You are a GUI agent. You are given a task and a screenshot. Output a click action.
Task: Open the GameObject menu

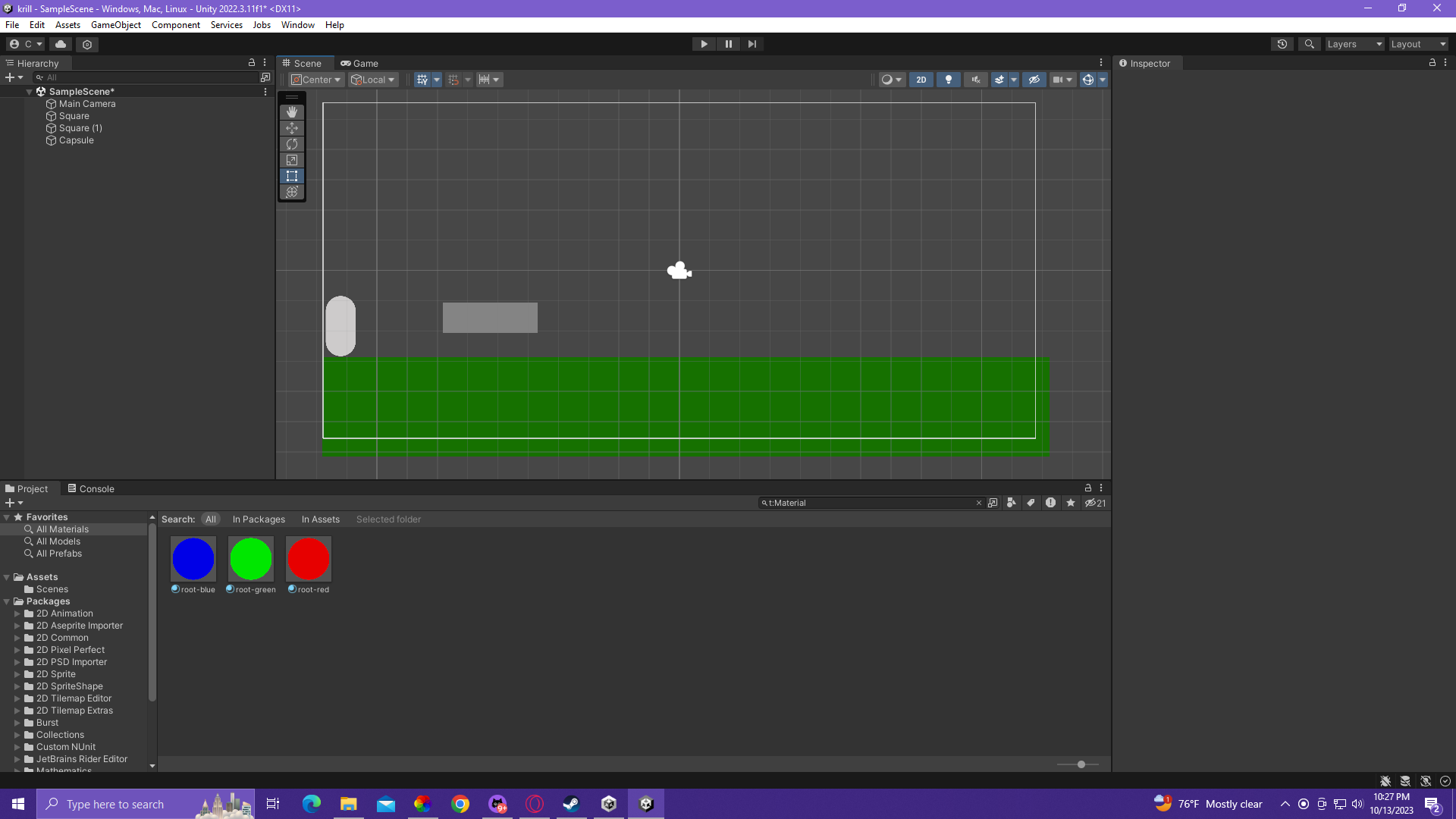click(115, 25)
